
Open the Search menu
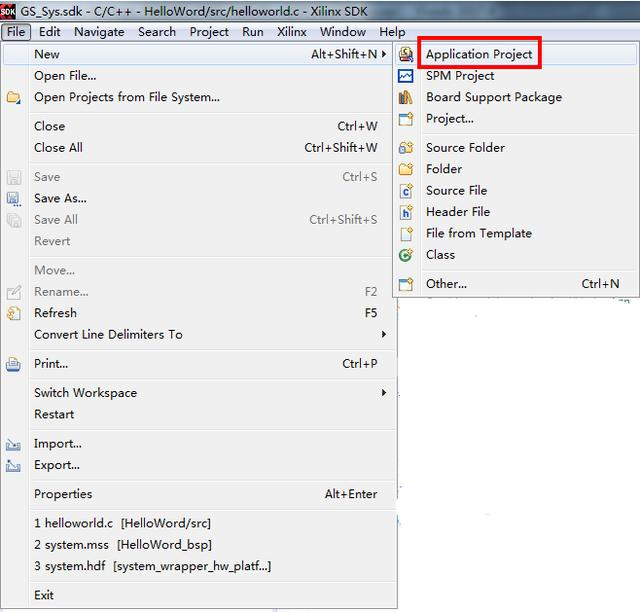(x=157, y=32)
